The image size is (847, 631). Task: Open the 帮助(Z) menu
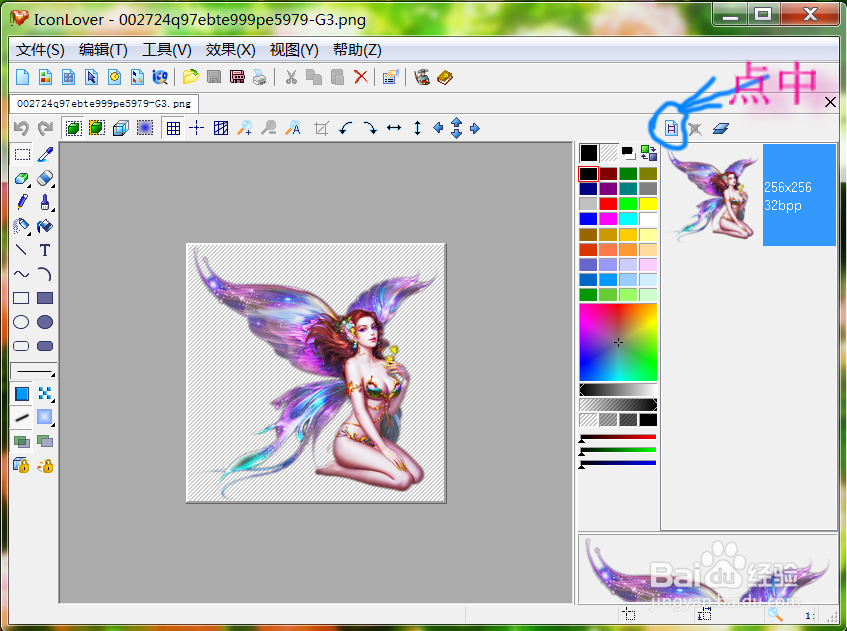point(357,50)
